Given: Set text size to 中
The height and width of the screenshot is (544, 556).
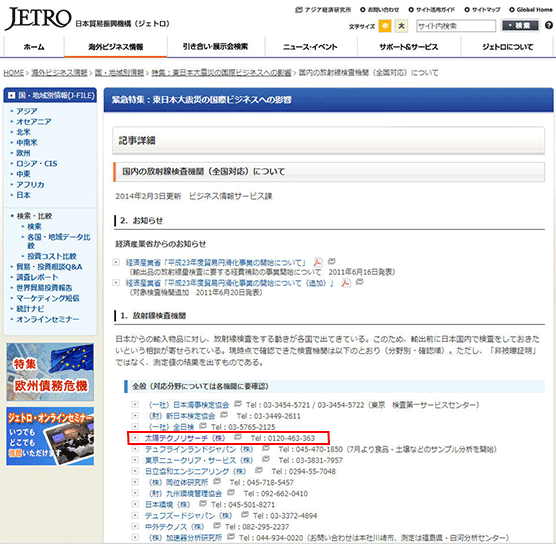Looking at the screenshot, I should tap(385, 26).
